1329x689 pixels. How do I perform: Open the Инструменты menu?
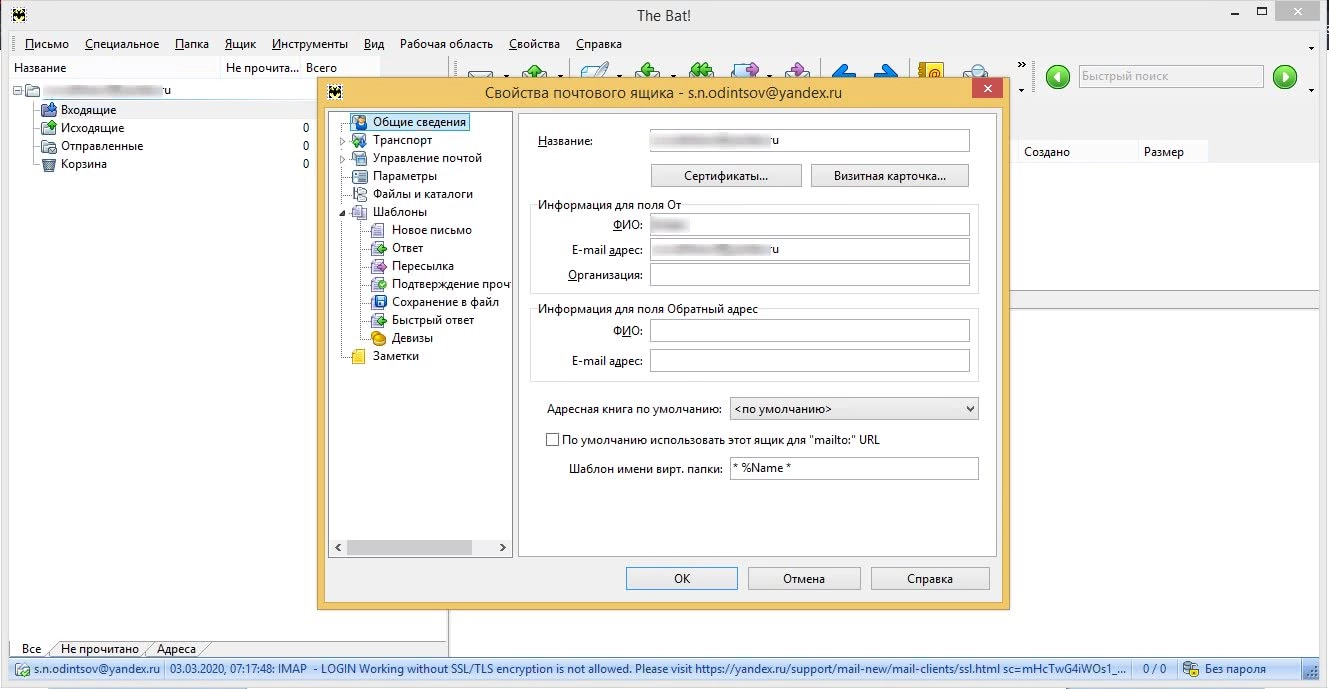click(310, 44)
